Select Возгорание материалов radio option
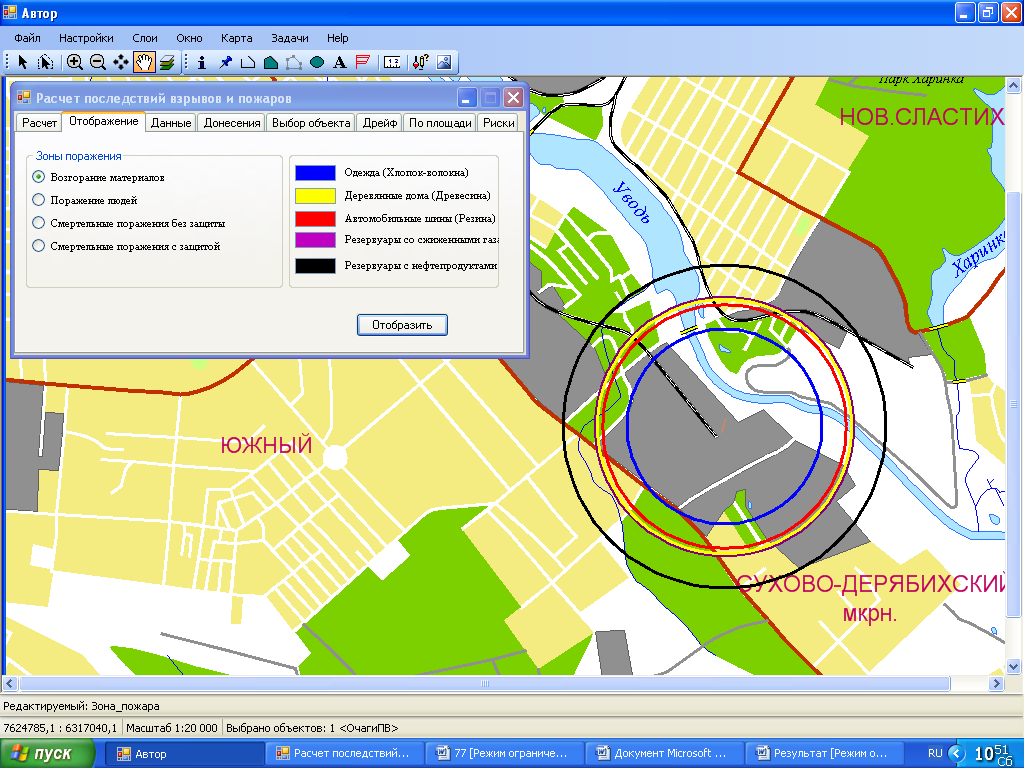The width and height of the screenshot is (1024, 768). [39, 177]
